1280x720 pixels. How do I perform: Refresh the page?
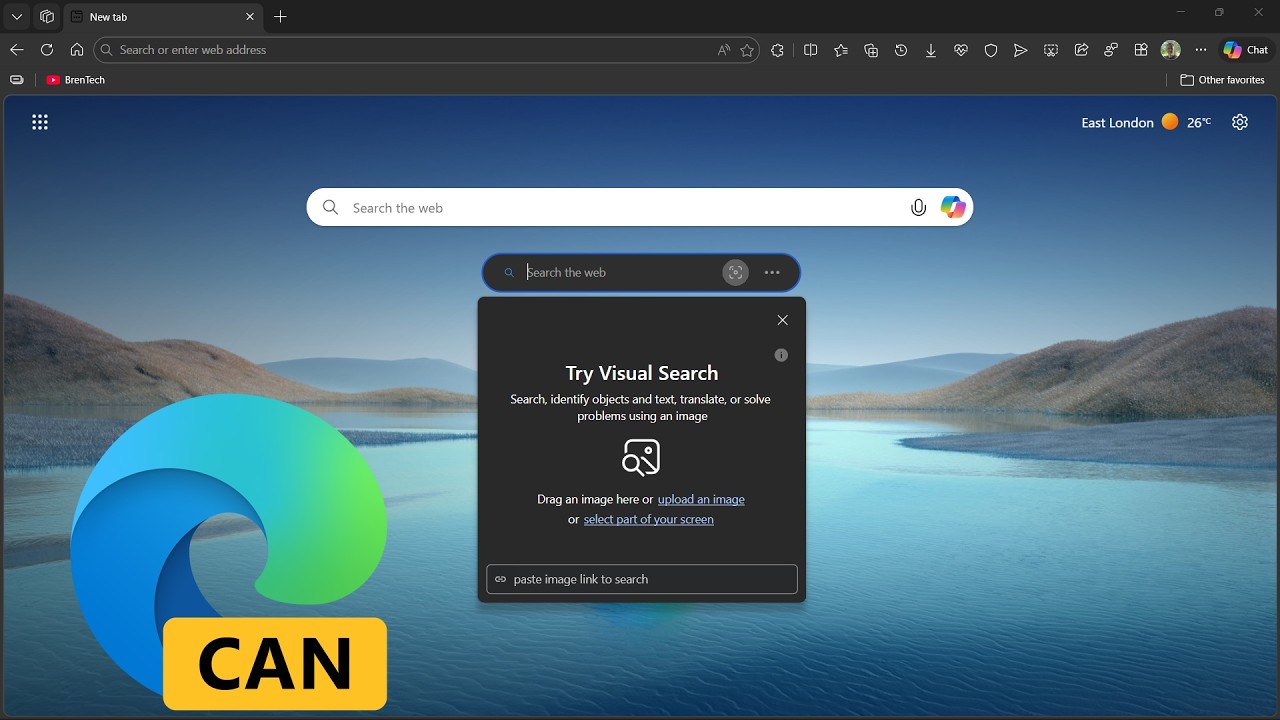(x=47, y=50)
